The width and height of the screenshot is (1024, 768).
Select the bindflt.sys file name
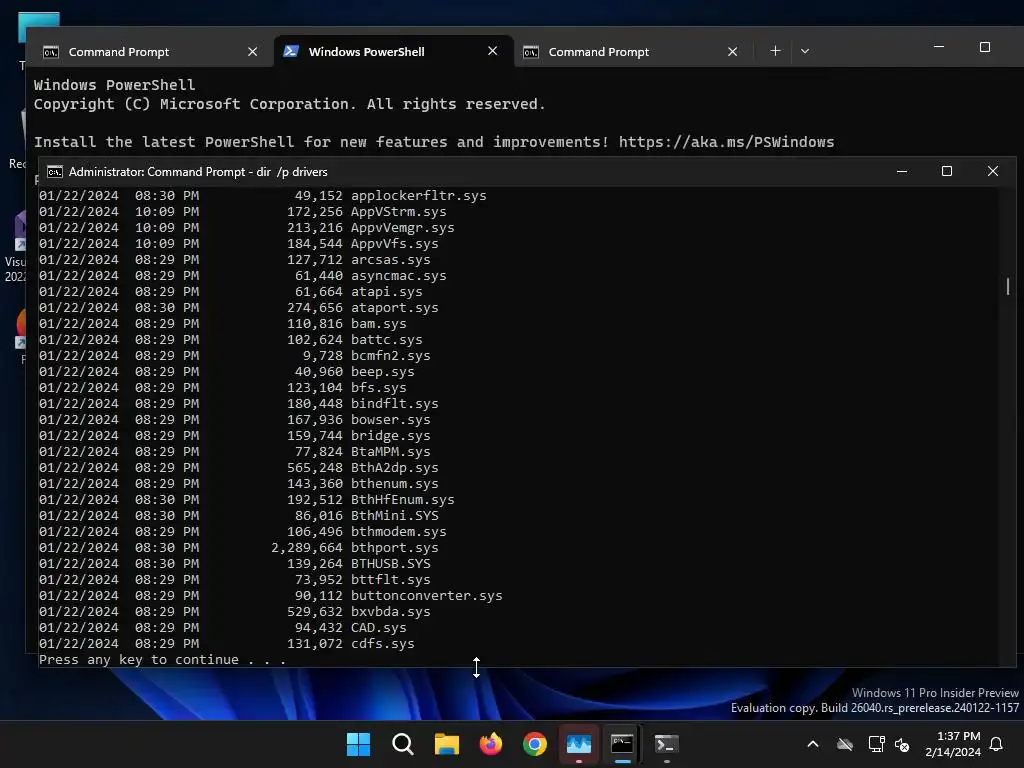pyautogui.click(x=394, y=404)
